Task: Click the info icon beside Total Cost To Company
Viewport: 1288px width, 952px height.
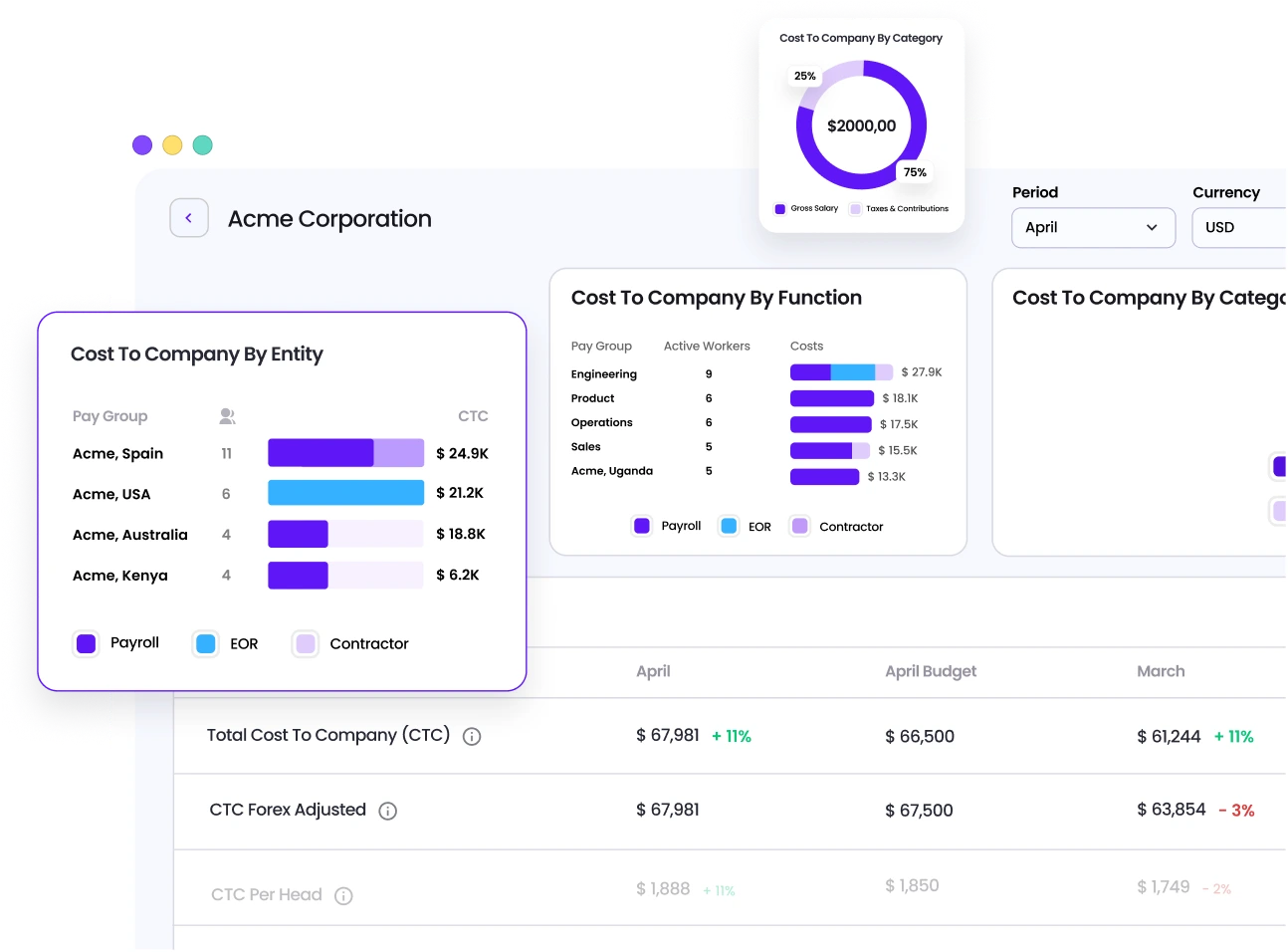Action: (x=471, y=736)
